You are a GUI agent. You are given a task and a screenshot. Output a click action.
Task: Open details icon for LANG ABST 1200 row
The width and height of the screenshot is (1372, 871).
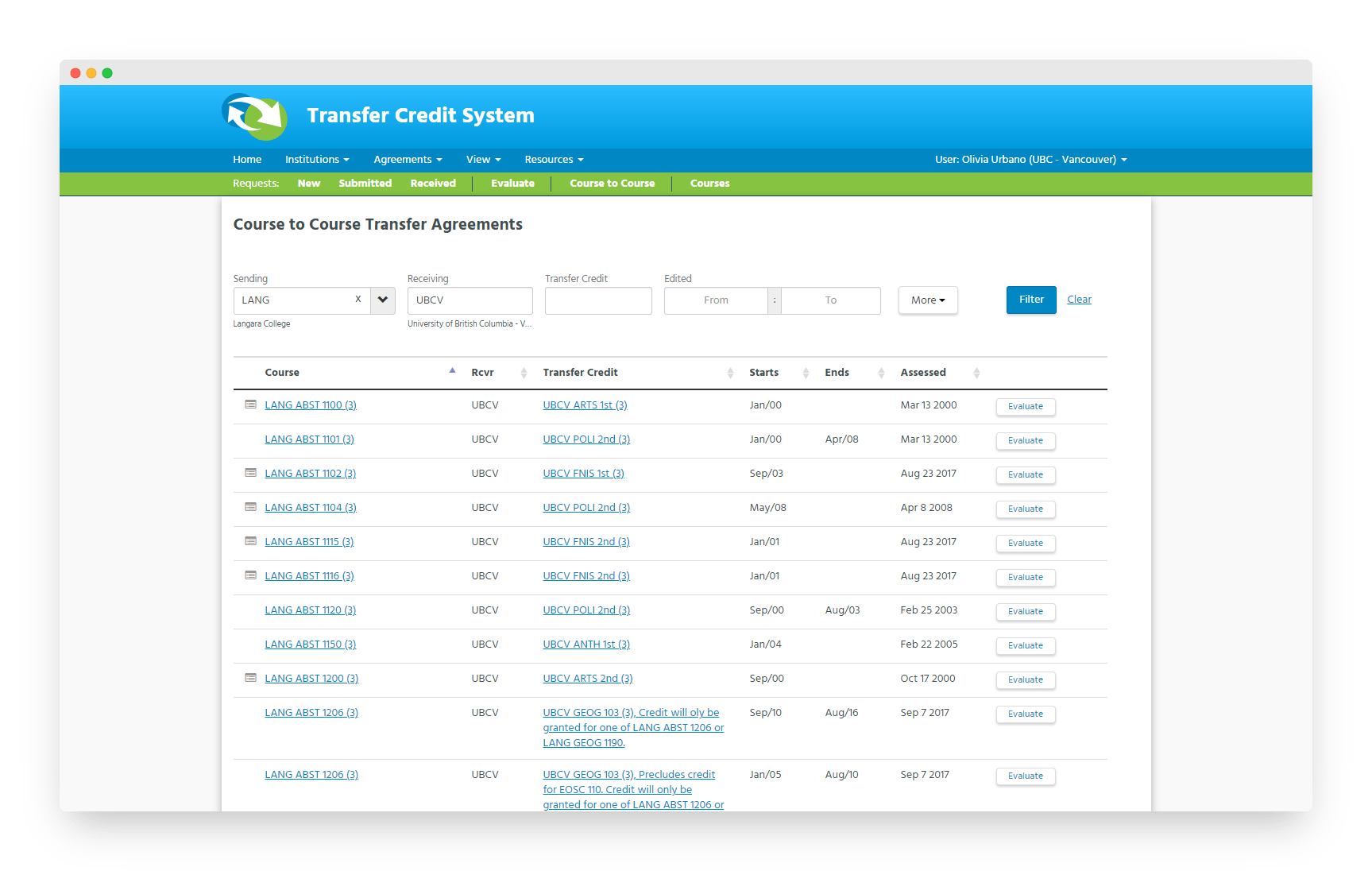point(250,678)
